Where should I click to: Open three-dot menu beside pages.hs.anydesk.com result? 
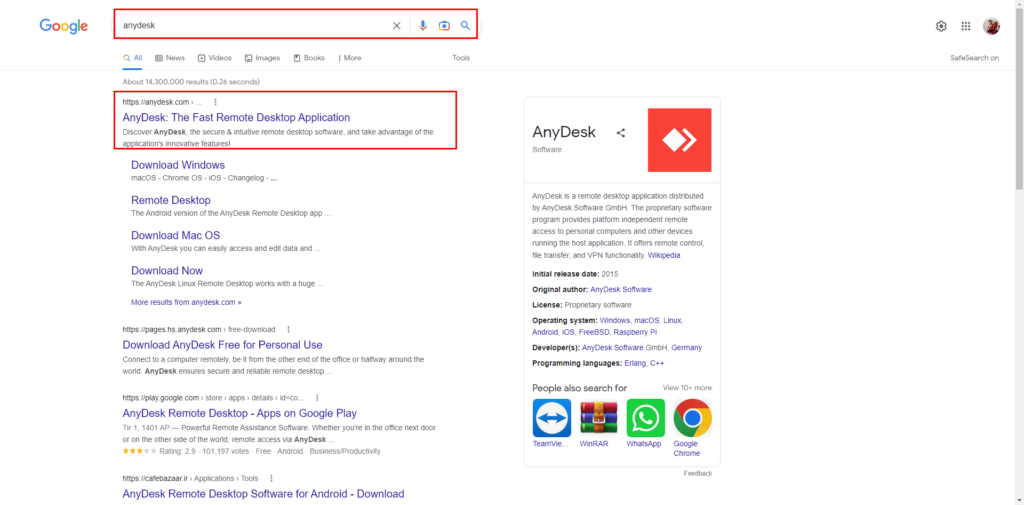289,329
